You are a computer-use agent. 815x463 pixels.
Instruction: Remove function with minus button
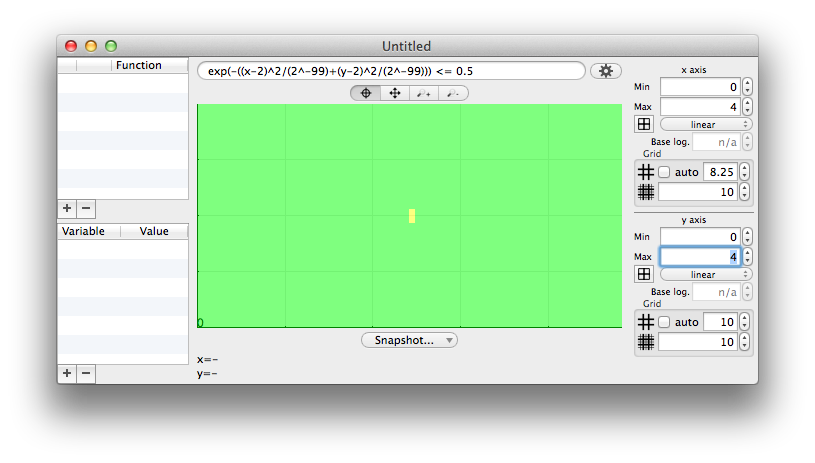[x=86, y=208]
